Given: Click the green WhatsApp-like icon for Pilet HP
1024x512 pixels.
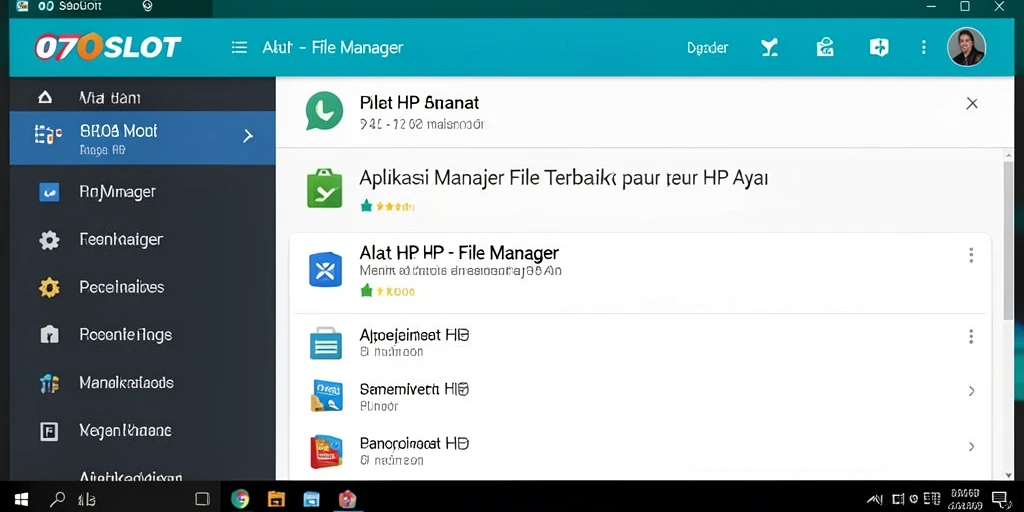Looking at the screenshot, I should click(x=324, y=110).
